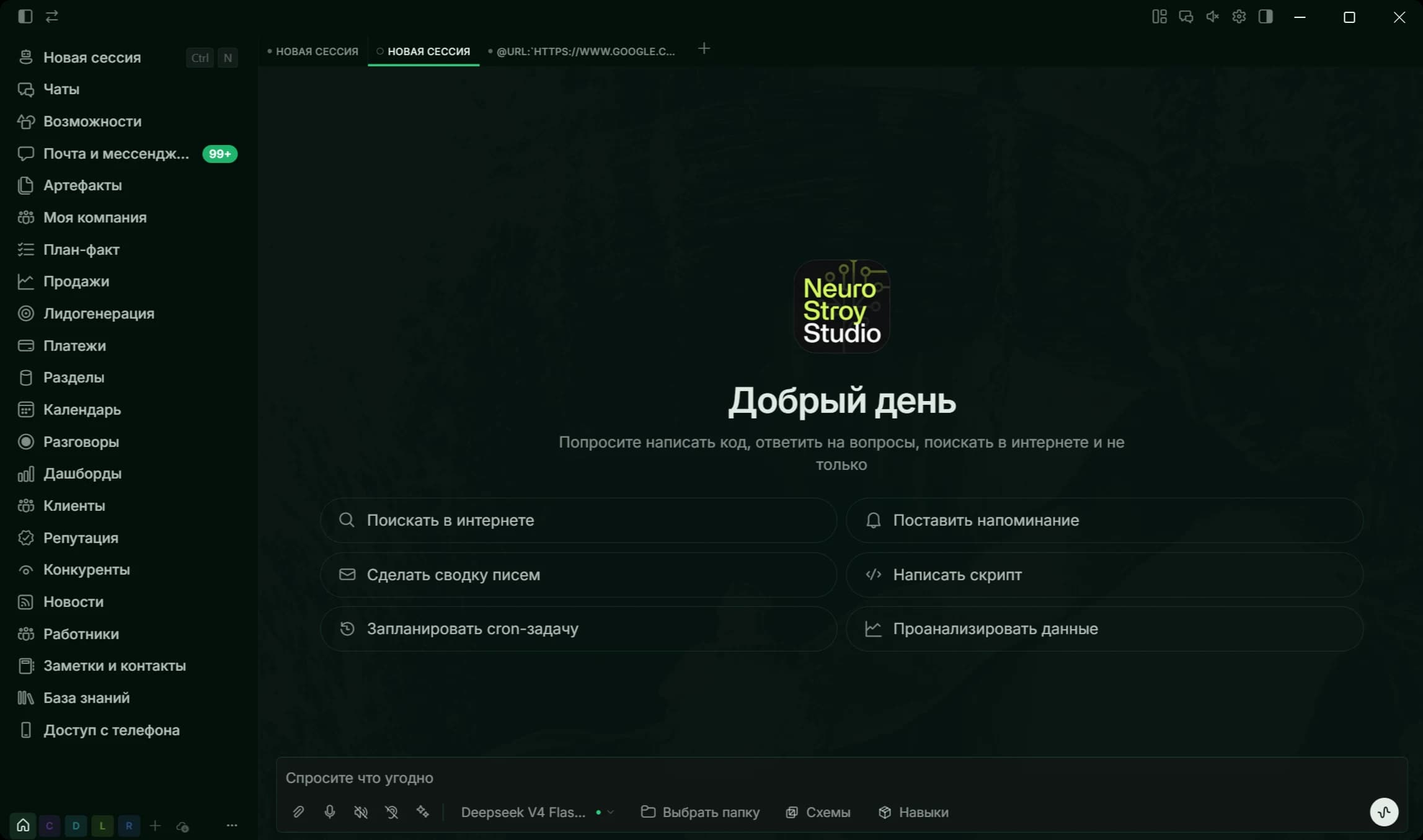The height and width of the screenshot is (840, 1423).
Task: Open Чаты in the sidebar
Action: point(127,89)
